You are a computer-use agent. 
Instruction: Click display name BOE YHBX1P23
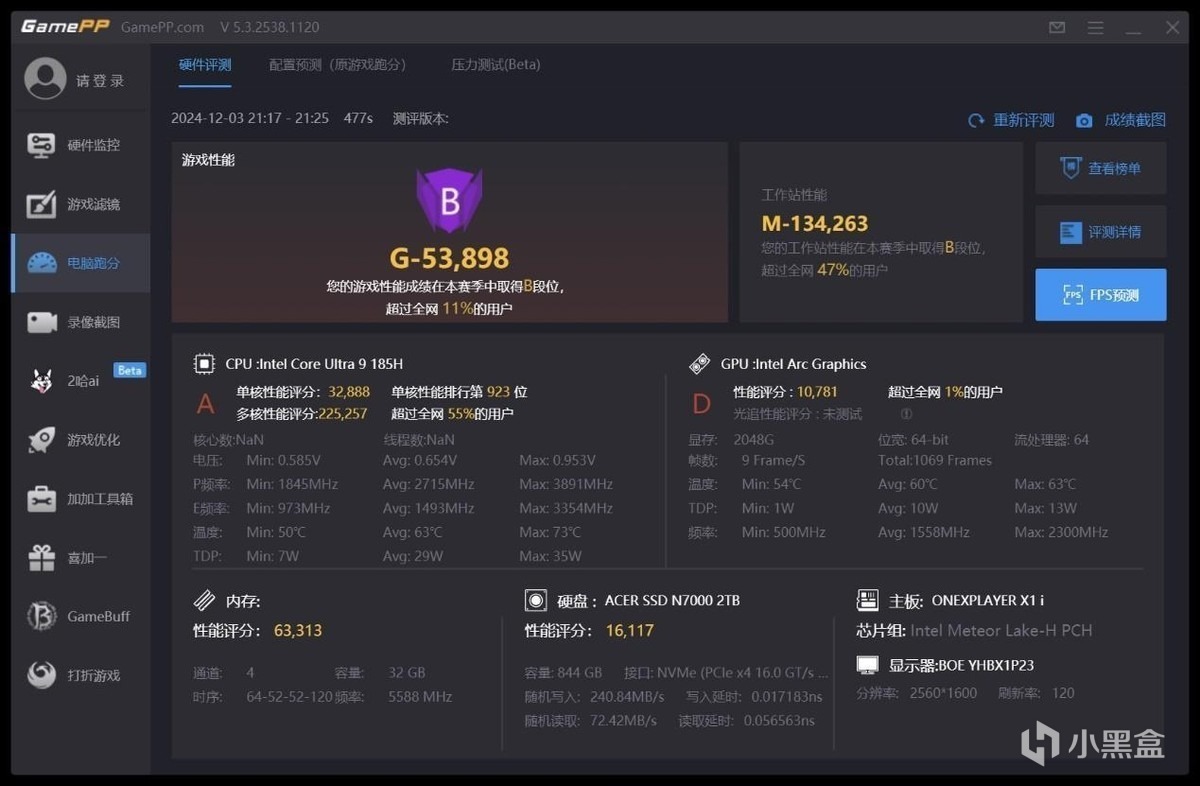coord(986,665)
